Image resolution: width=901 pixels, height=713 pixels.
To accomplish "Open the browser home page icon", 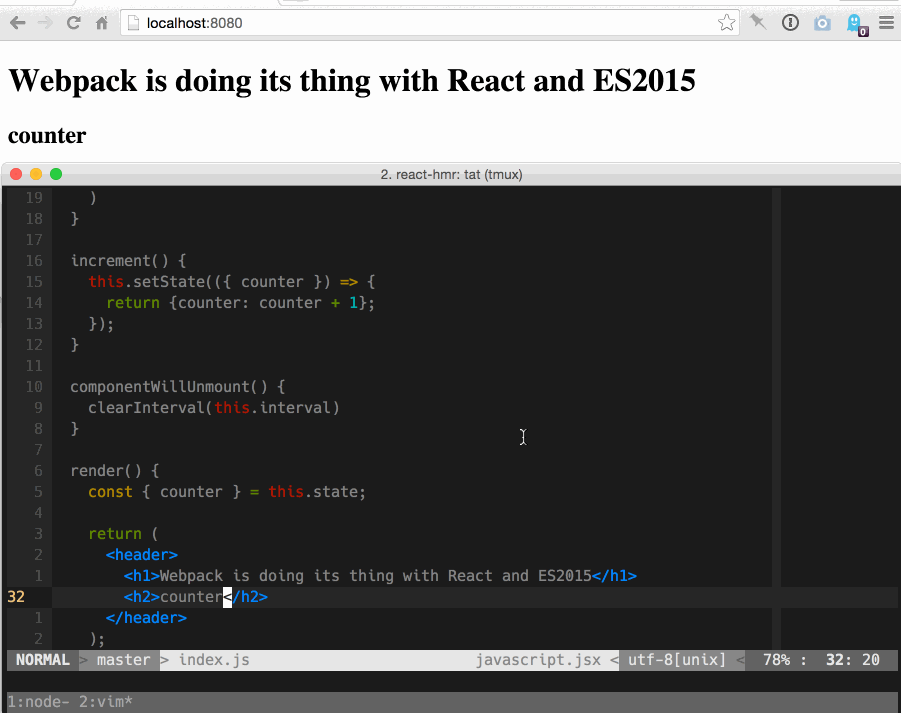I will (x=102, y=23).
